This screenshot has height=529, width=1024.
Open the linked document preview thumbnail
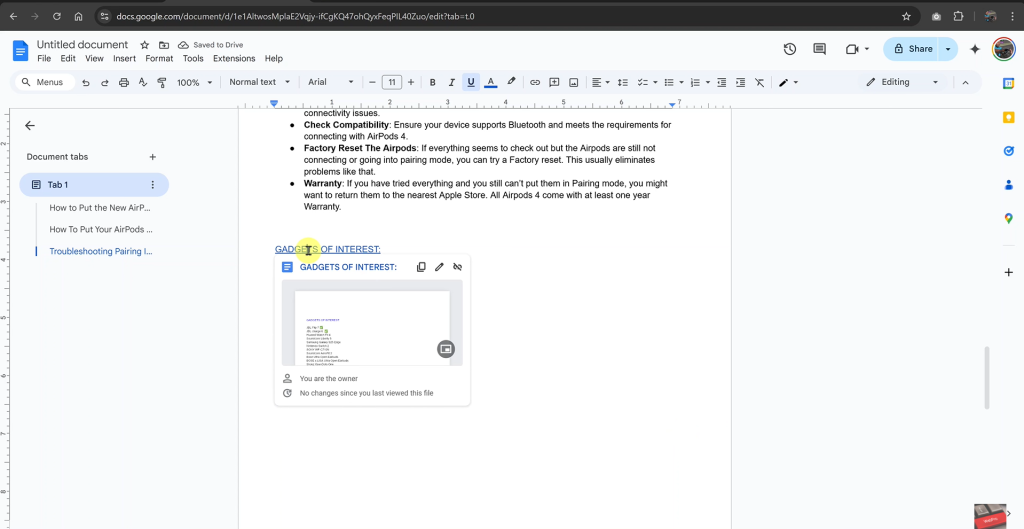372,323
